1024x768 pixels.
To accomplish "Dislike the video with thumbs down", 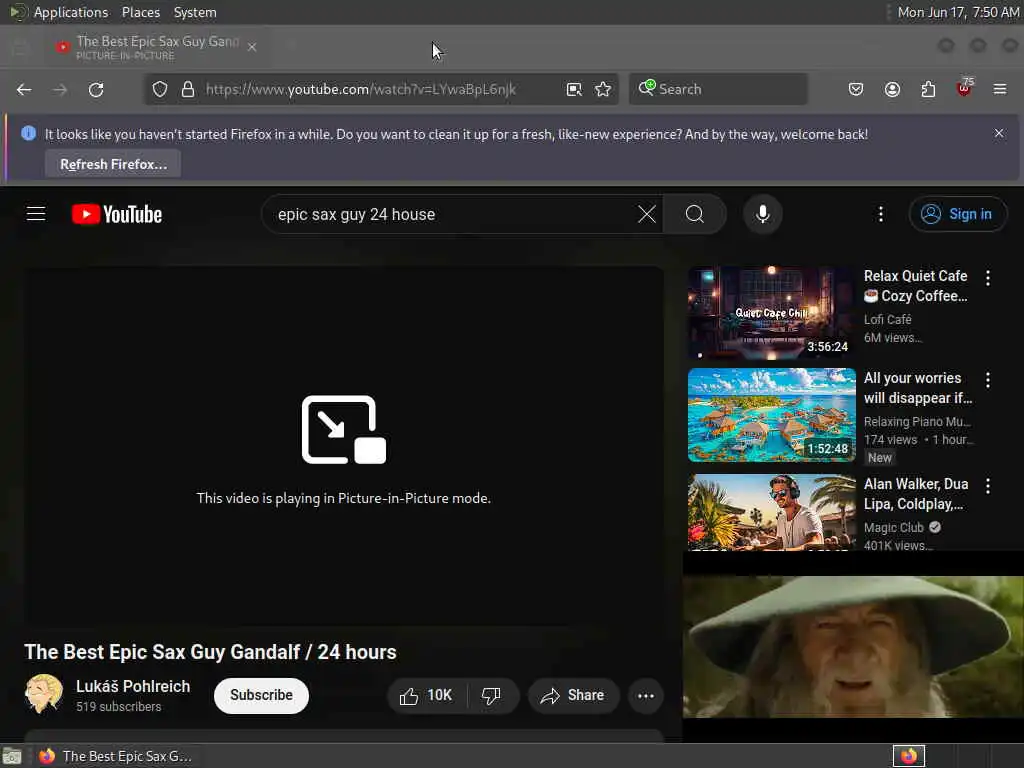I will pyautogui.click(x=491, y=696).
